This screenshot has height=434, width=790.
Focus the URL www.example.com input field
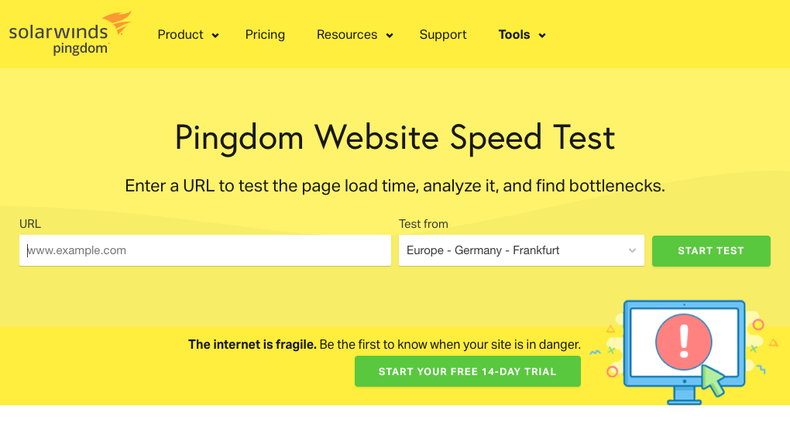coord(205,251)
